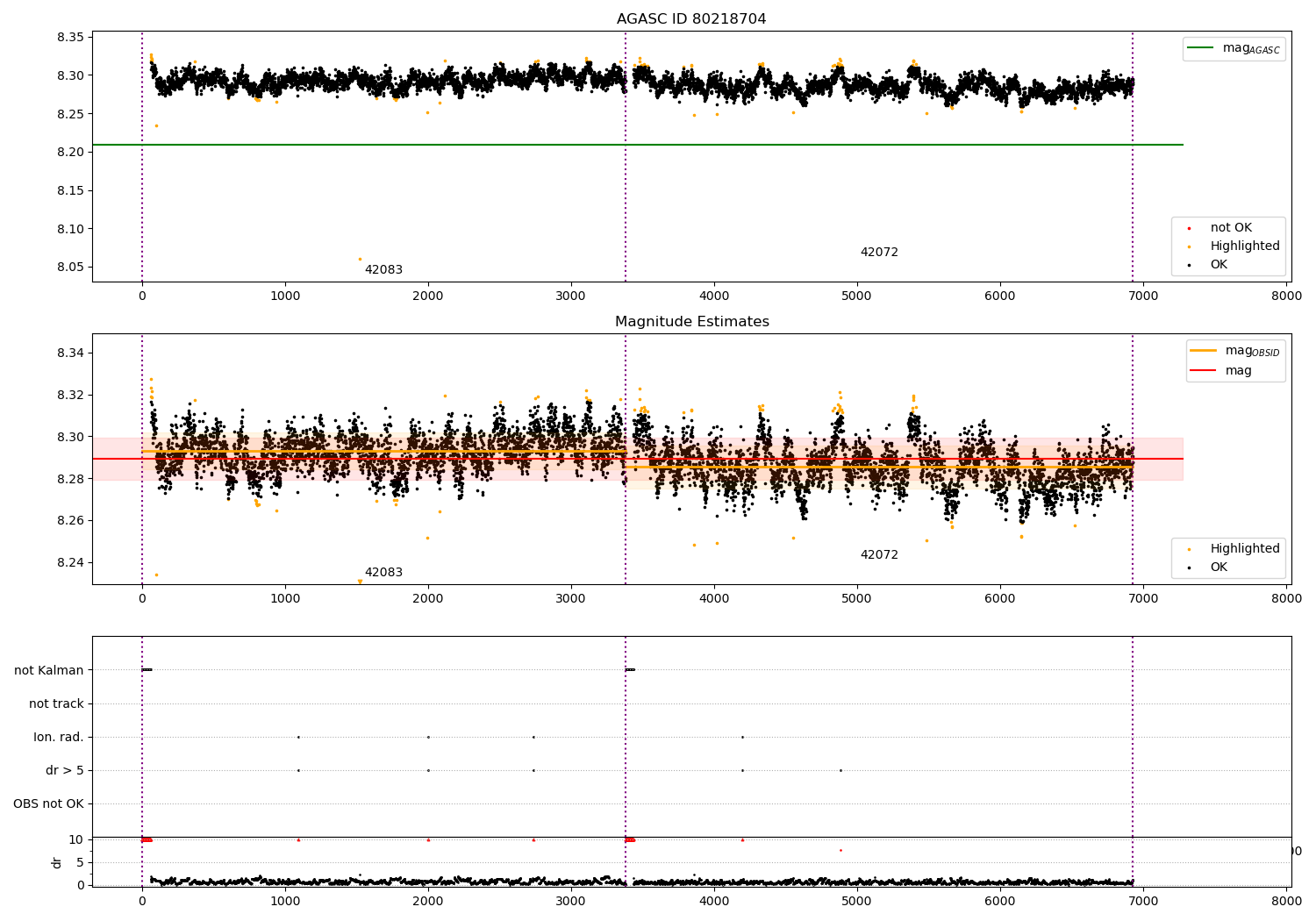Click the 42083 annotation in Magnitude Estimates plot
This screenshot has height=921, width=1316.
383,573
